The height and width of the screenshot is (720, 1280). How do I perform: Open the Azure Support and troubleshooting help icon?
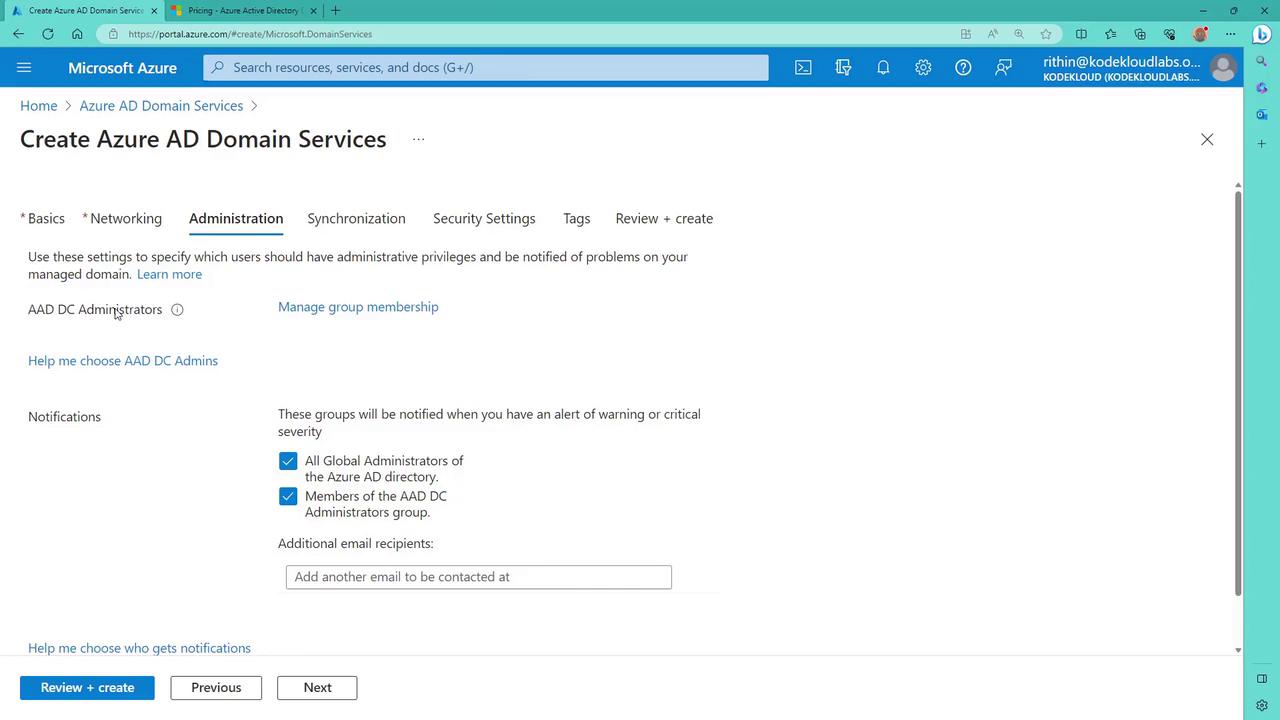pos(963,67)
